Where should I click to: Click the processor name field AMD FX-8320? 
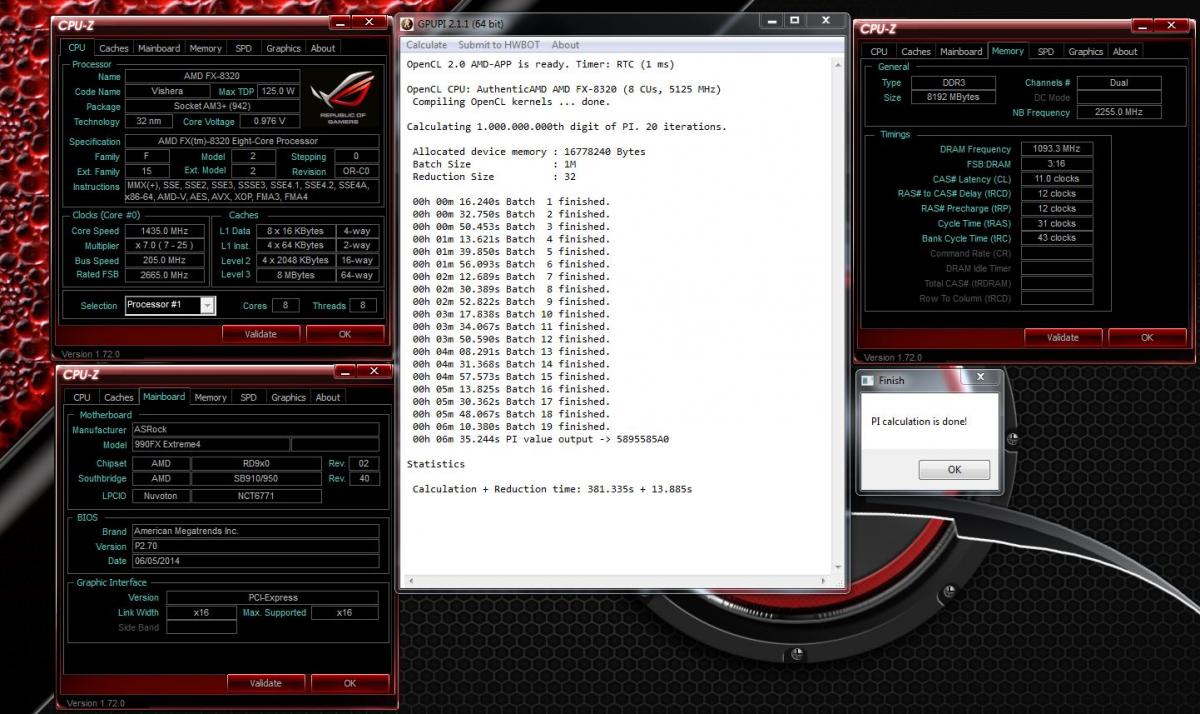(211, 77)
